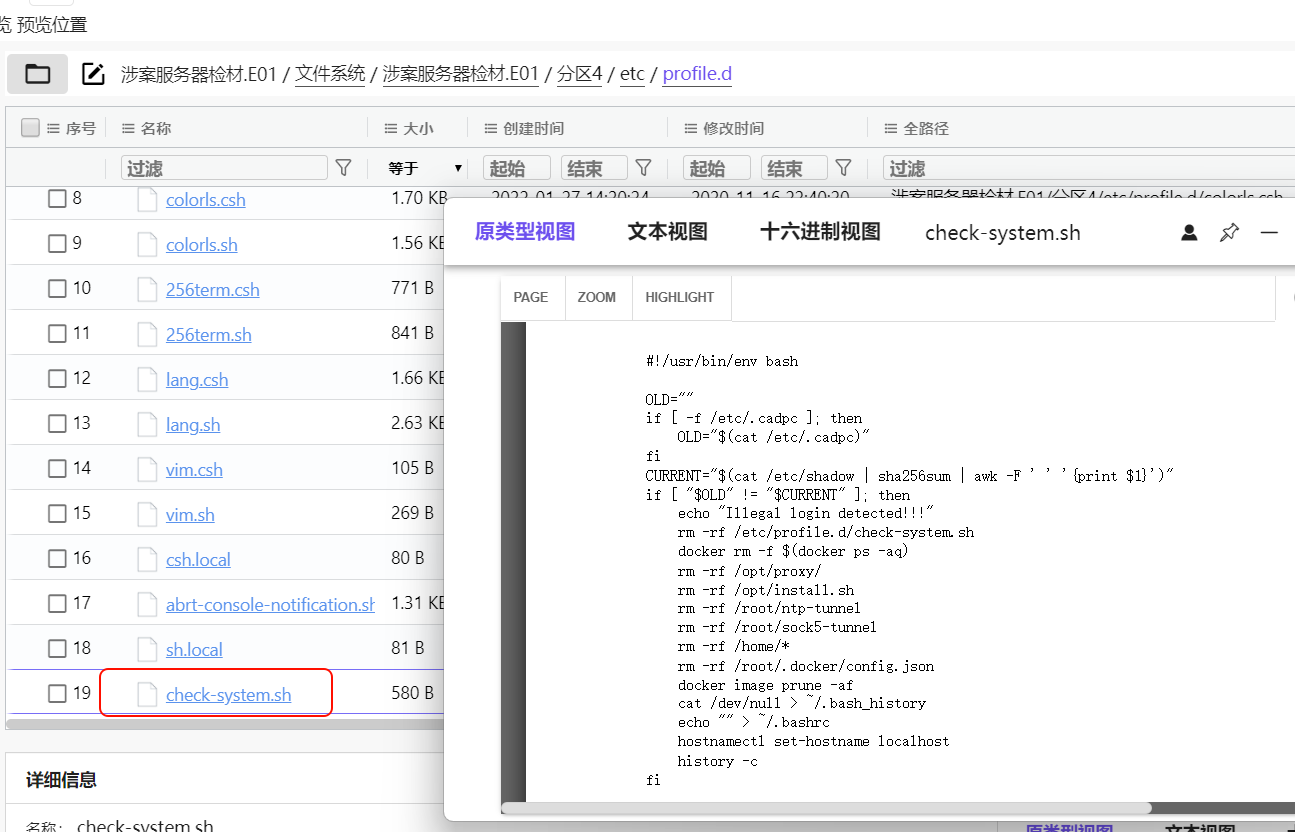Navigate to profile.d breadcrumb
The height and width of the screenshot is (832, 1295).
tap(697, 74)
